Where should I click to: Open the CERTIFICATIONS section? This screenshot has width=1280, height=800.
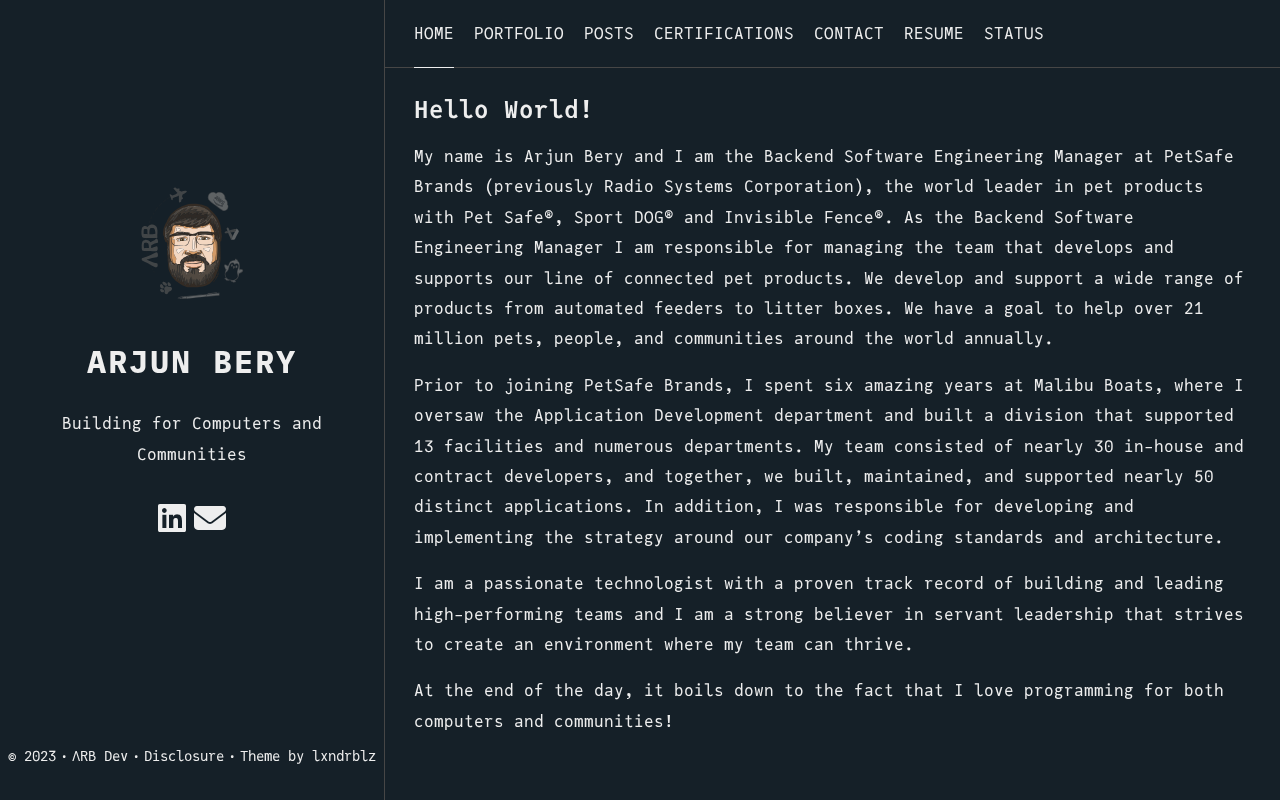(x=724, y=34)
